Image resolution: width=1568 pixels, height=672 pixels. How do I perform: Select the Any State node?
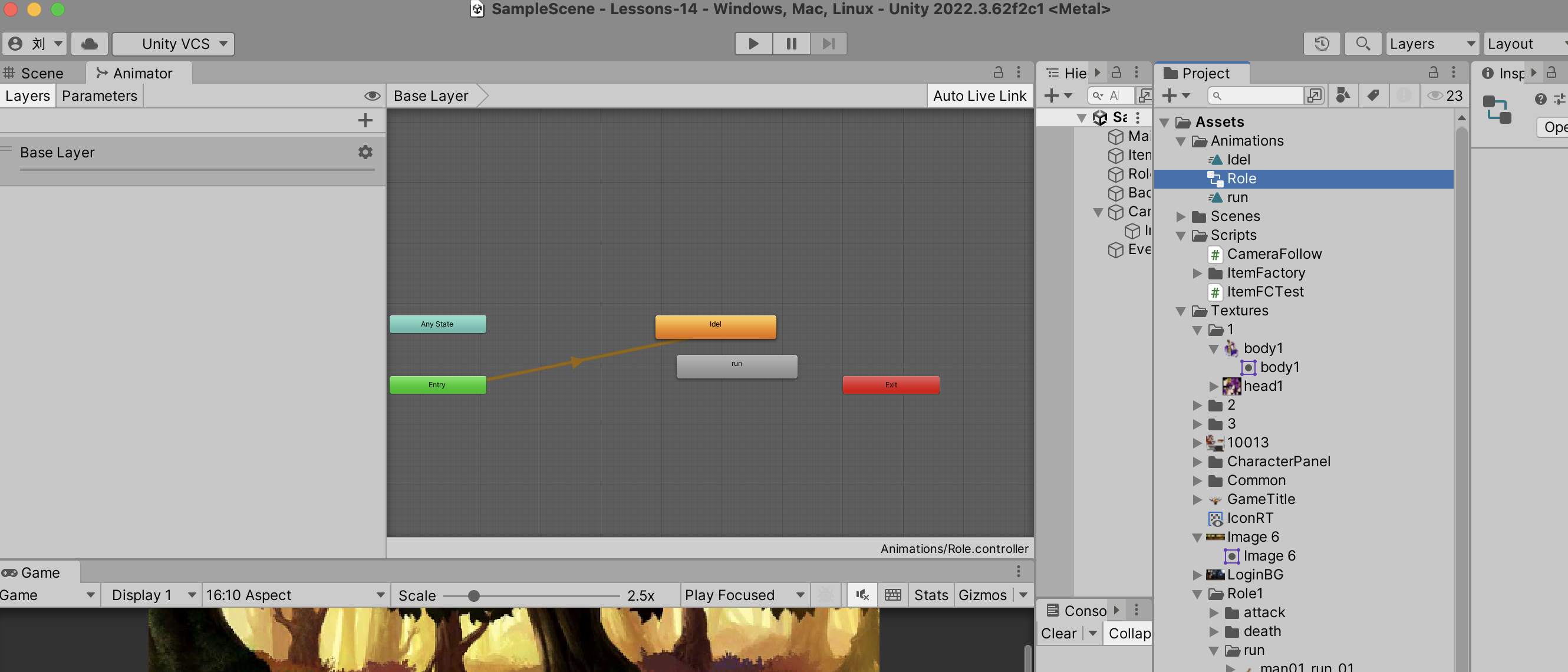click(x=437, y=324)
